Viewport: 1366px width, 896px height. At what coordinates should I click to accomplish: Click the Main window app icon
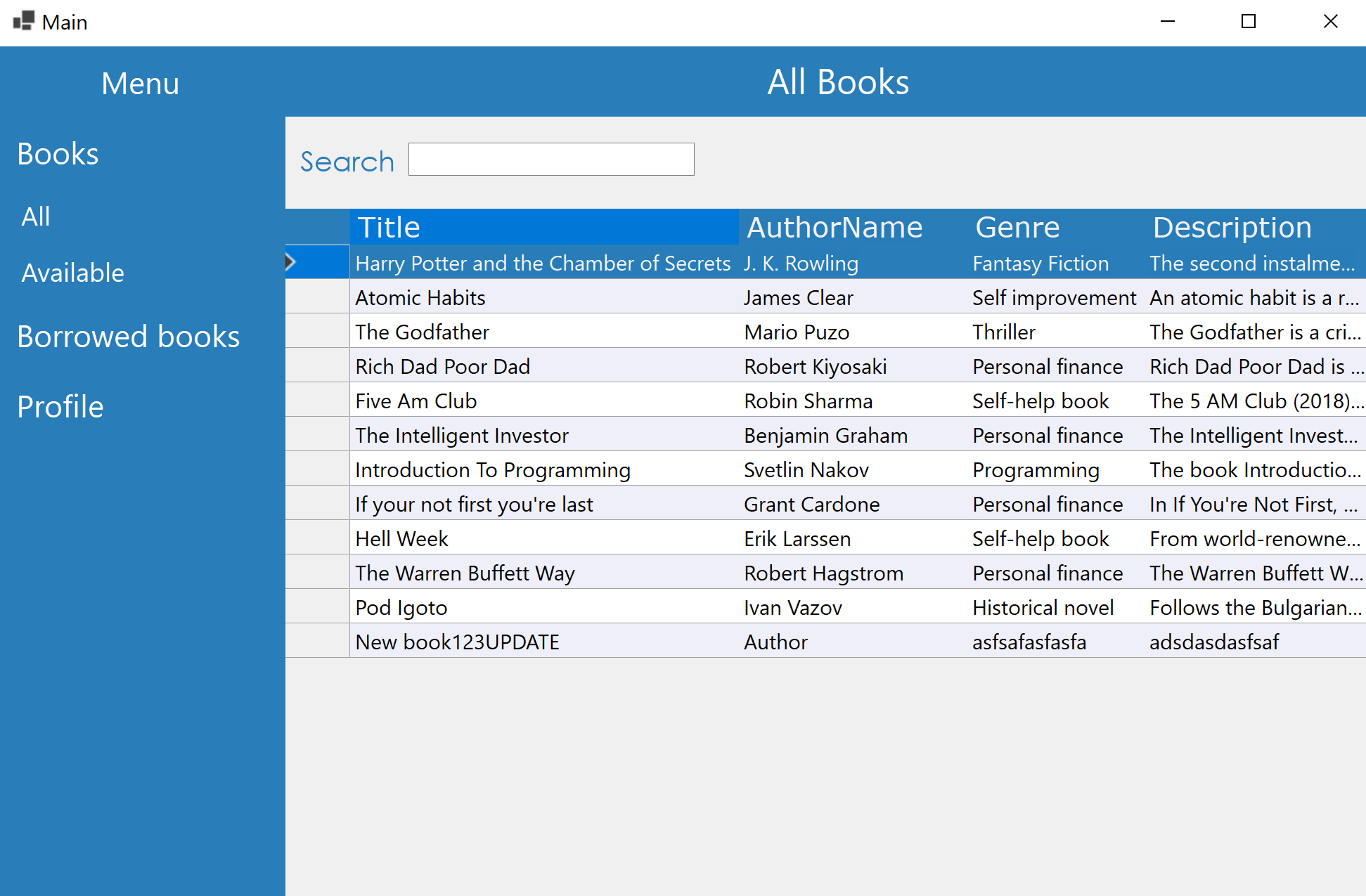coord(23,21)
